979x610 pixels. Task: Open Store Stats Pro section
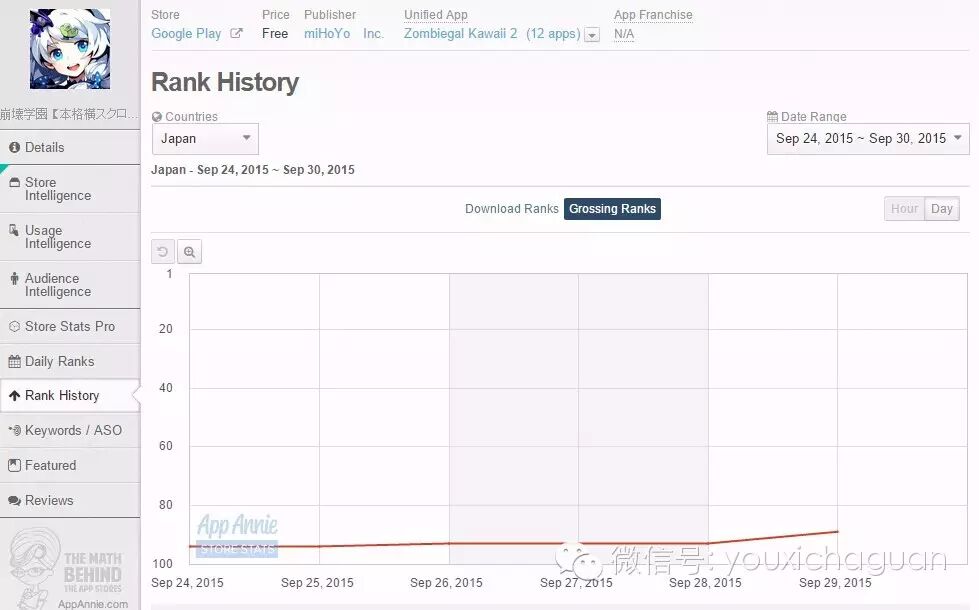[x=70, y=327]
